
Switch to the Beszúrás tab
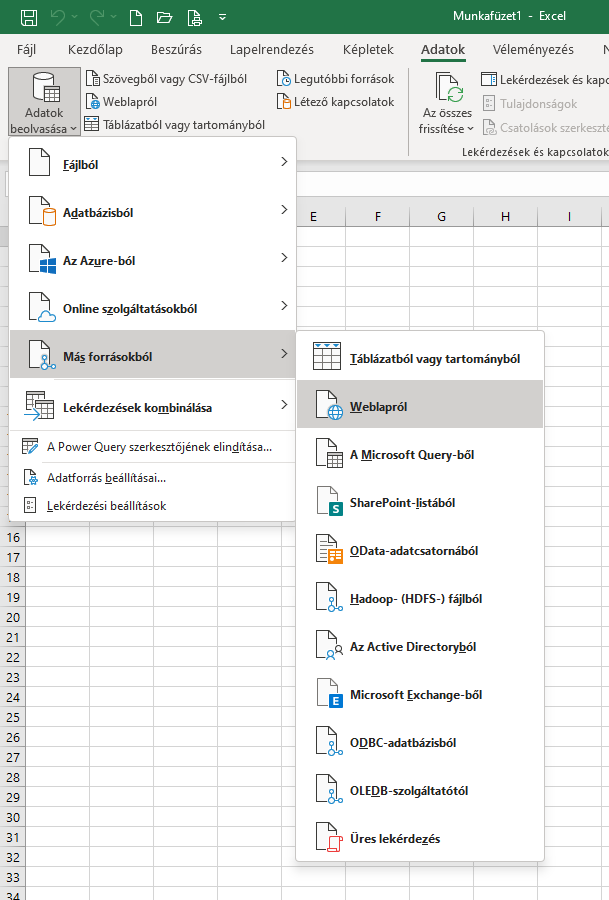point(176,50)
